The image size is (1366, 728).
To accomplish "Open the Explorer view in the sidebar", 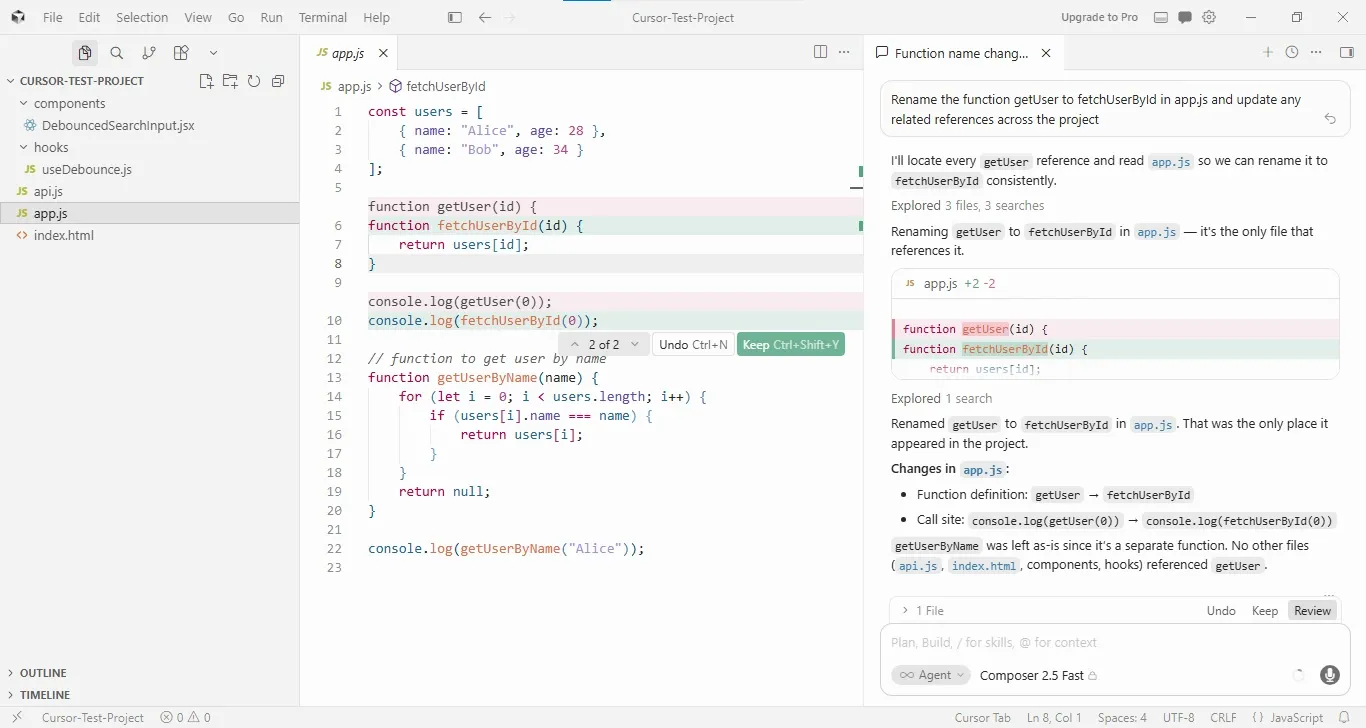I will pyautogui.click(x=85, y=53).
